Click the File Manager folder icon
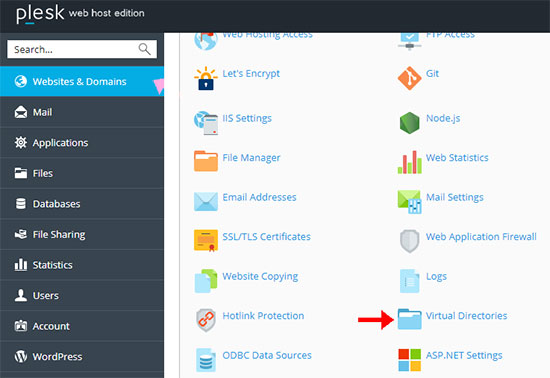This screenshot has width=550, height=378. [x=206, y=161]
